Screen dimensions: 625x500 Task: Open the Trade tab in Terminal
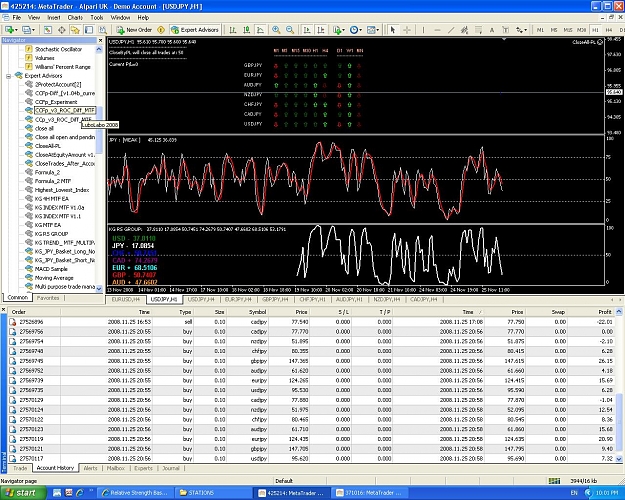(20, 468)
